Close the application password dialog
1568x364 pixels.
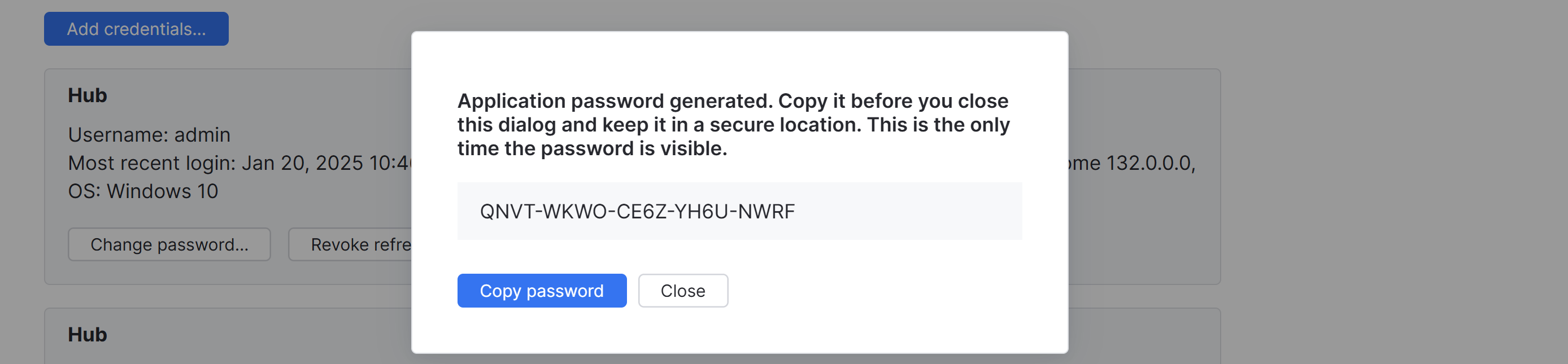pos(682,291)
